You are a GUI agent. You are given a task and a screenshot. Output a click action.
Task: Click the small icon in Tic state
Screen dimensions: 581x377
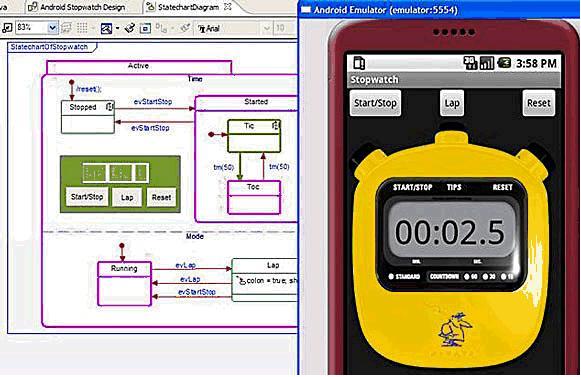276,126
